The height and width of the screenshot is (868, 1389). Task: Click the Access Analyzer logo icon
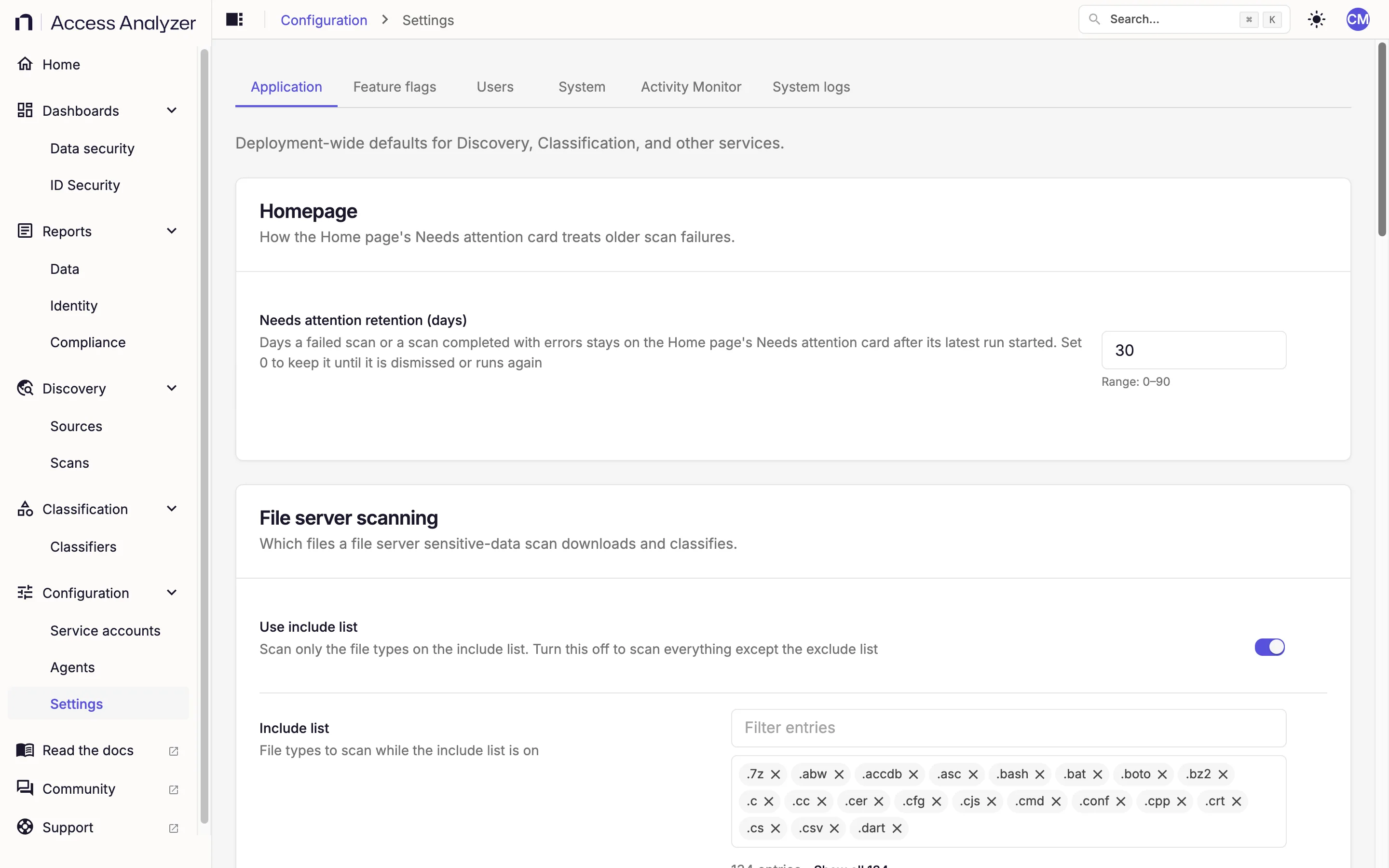coord(24,22)
